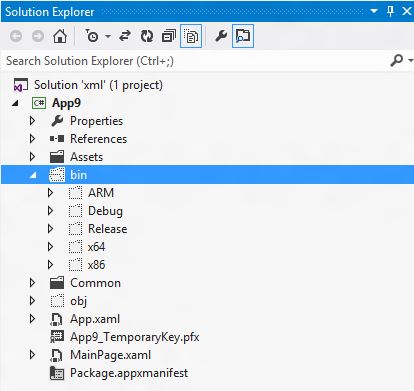414x391 pixels.
Task: Expand the obj folder
Action: (x=32, y=301)
